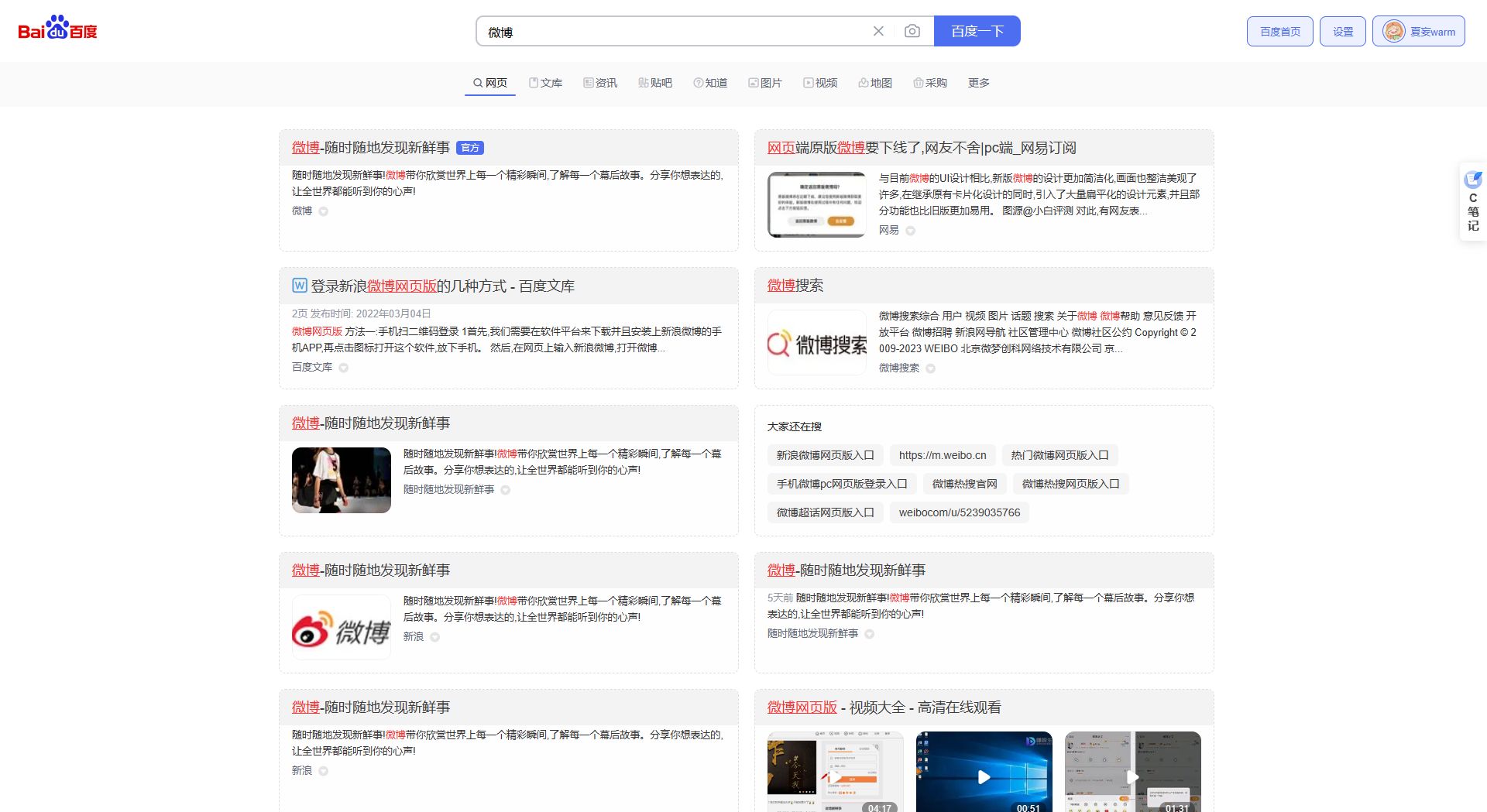Expand dropdown in the 5天前 result source

(870, 634)
